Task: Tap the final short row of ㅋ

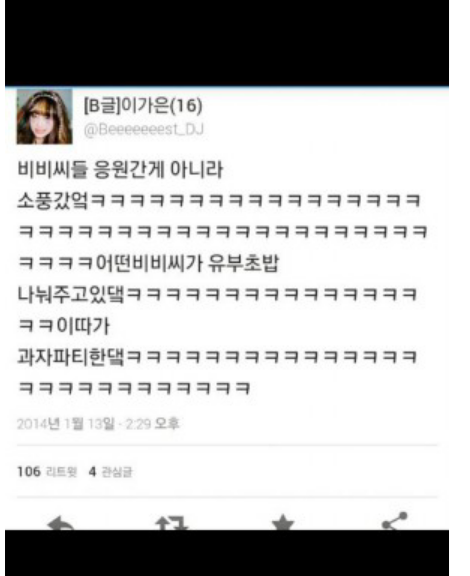Action: tap(134, 388)
